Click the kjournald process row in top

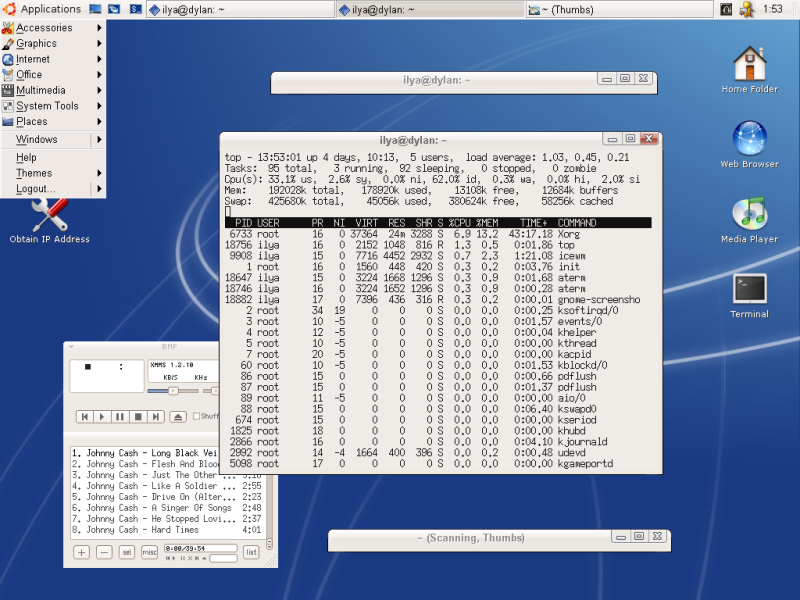pyautogui.click(x=438, y=442)
